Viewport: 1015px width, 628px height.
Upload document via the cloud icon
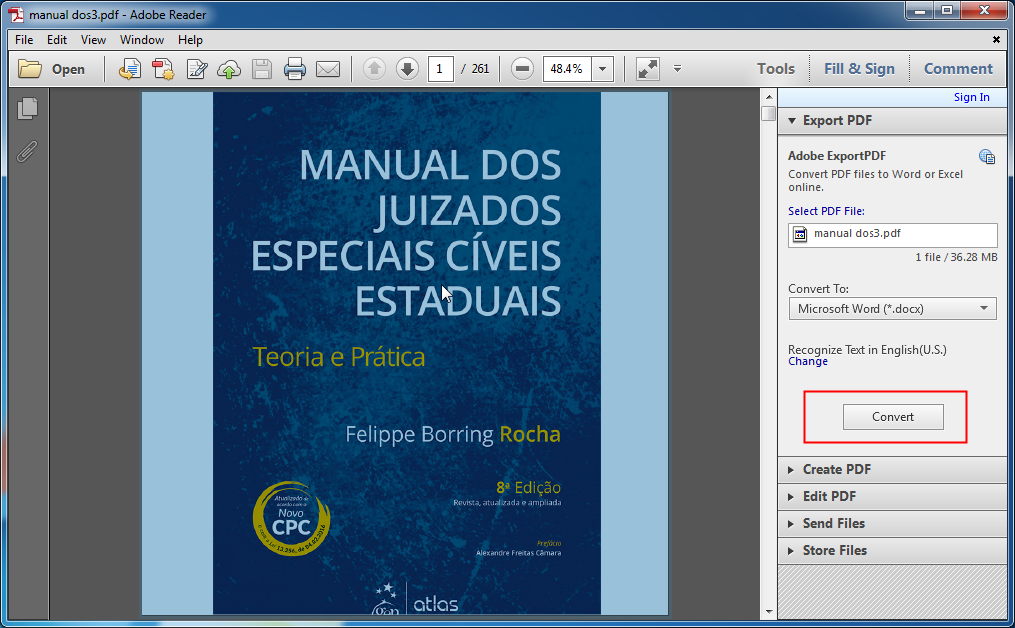pos(229,68)
